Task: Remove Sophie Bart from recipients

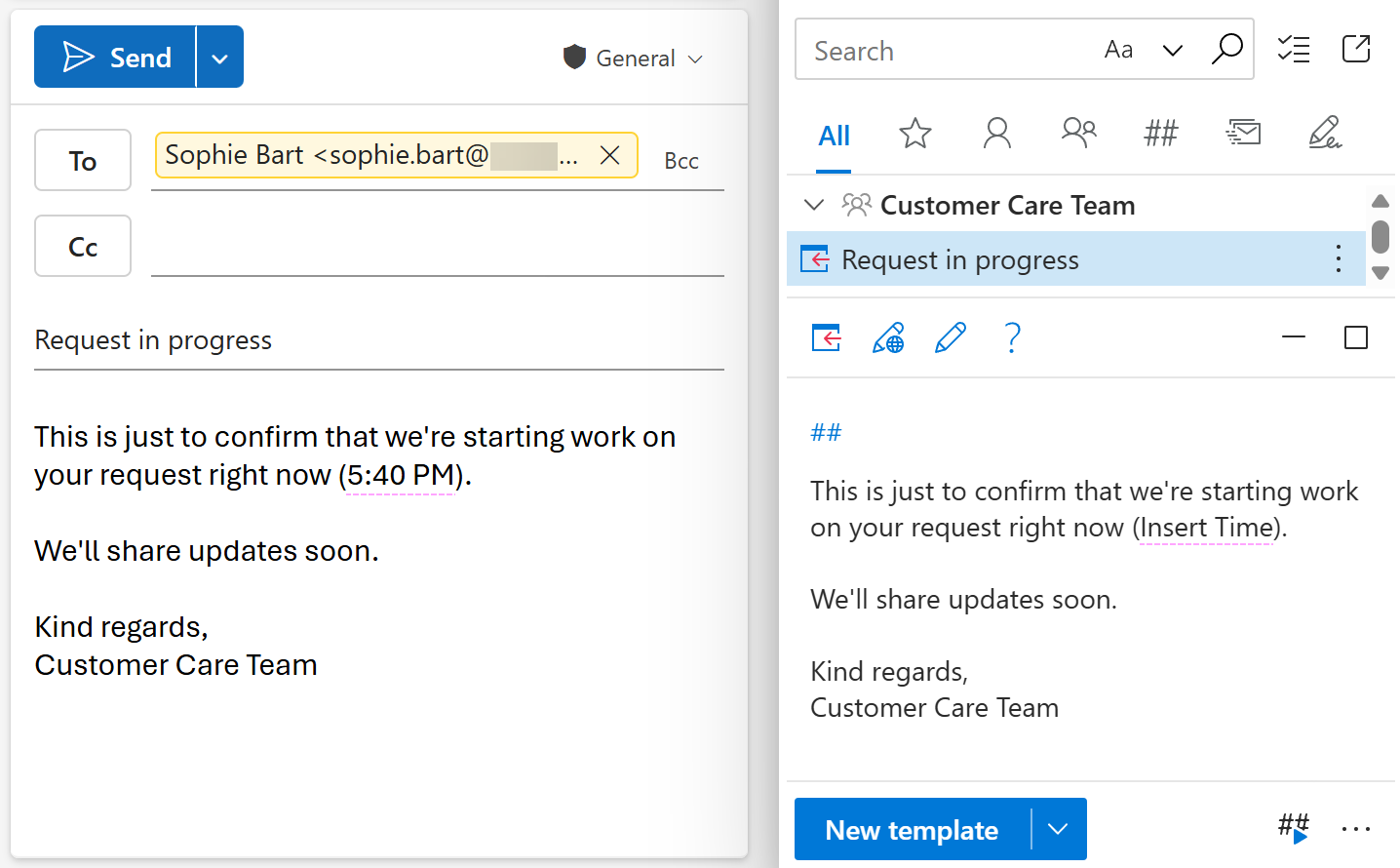Action: coord(609,155)
